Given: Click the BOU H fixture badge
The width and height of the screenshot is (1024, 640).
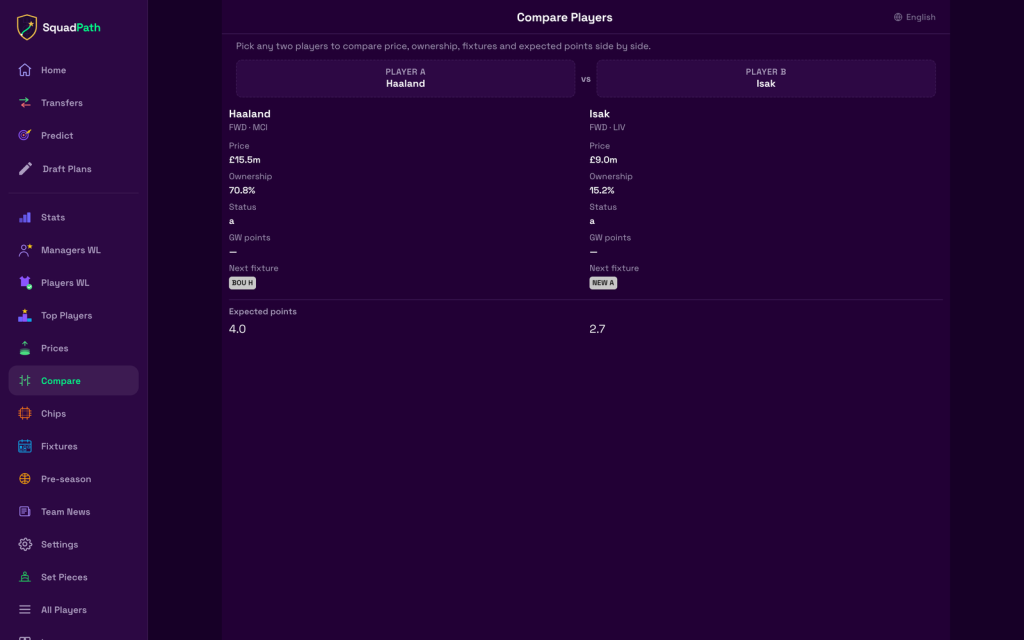Looking at the screenshot, I should [x=242, y=283].
